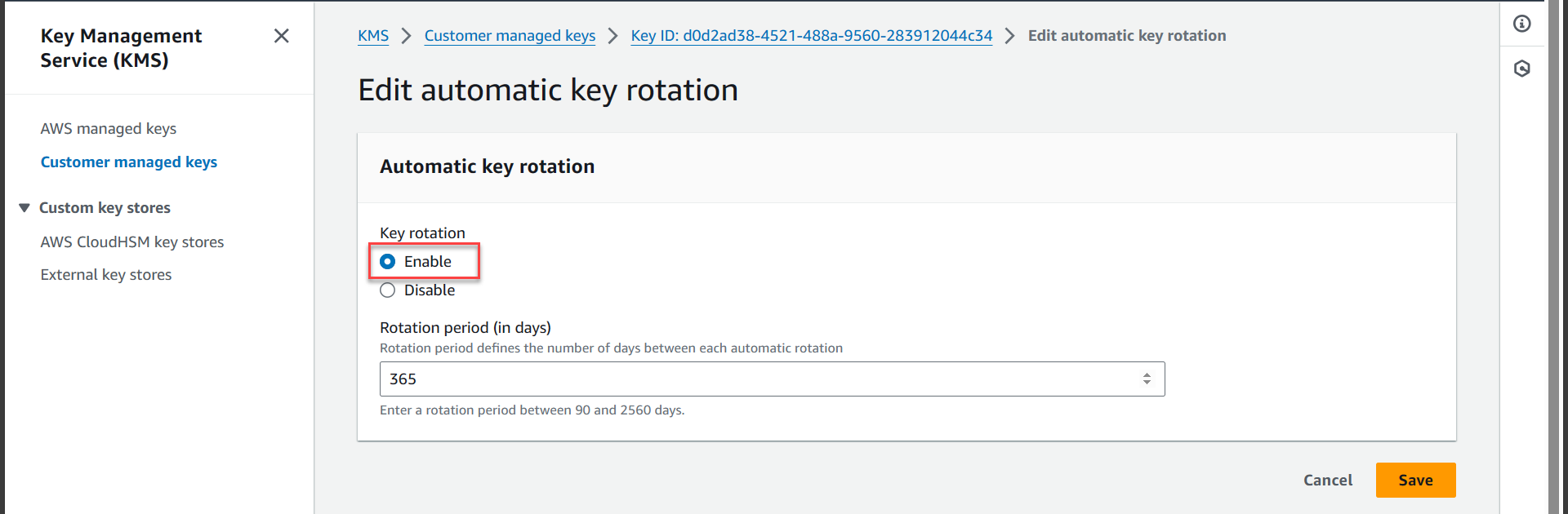
Task: Click the rotation period stepper arrows
Action: pyautogui.click(x=1147, y=379)
